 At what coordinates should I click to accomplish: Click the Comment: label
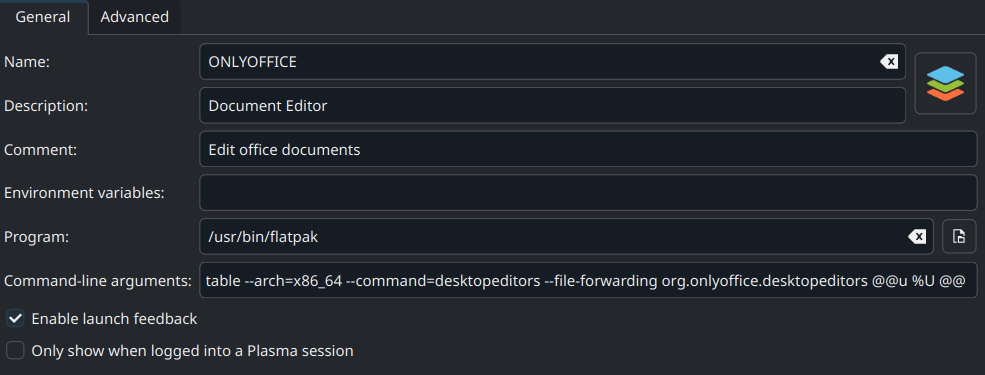[41, 150]
